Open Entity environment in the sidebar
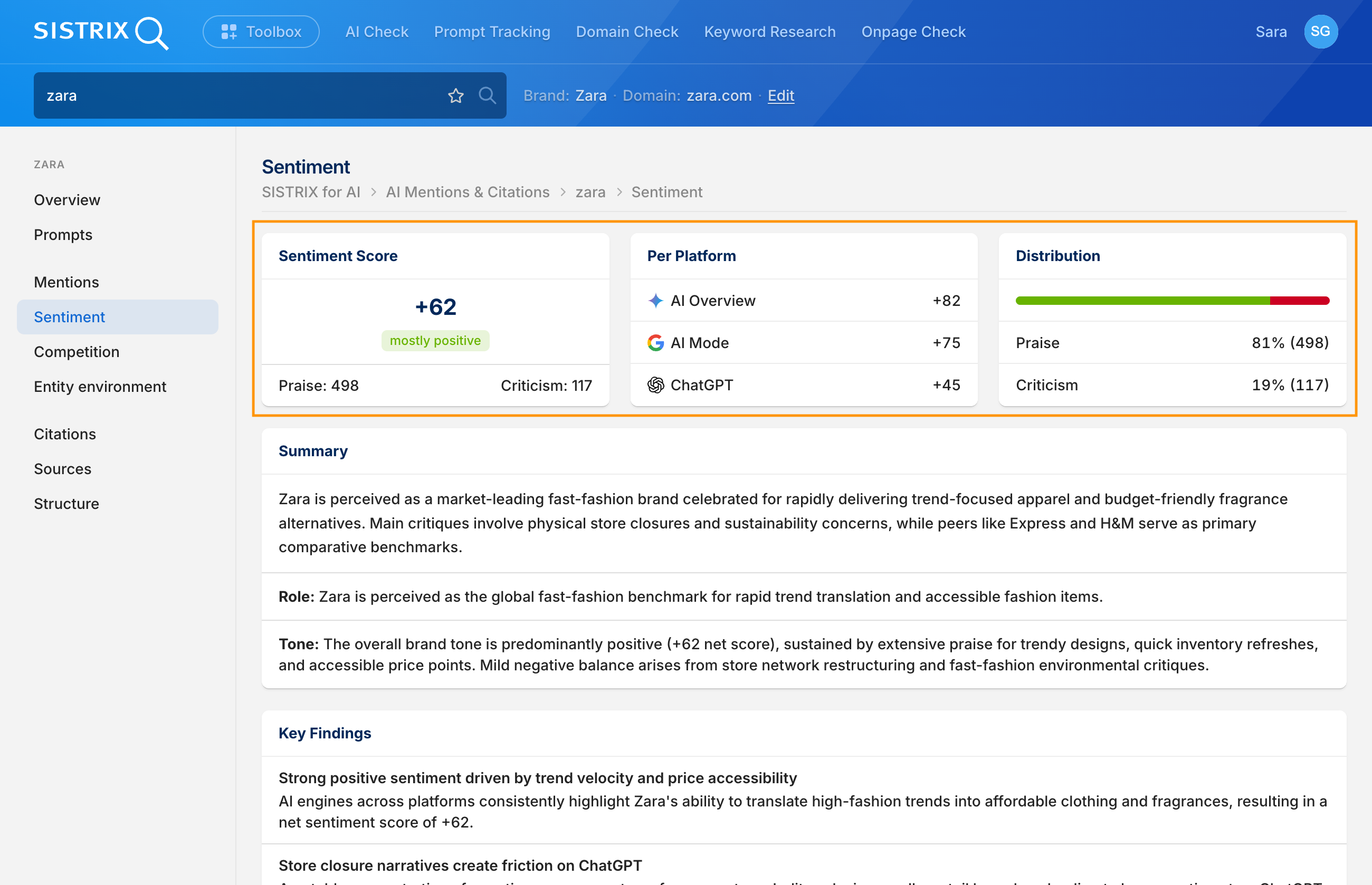 [x=100, y=387]
